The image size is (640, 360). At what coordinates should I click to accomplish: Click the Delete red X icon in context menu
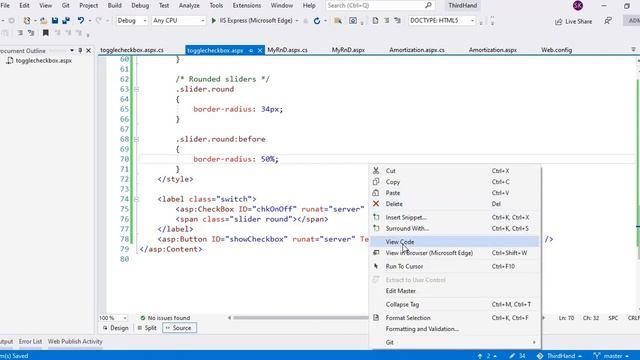[376, 204]
